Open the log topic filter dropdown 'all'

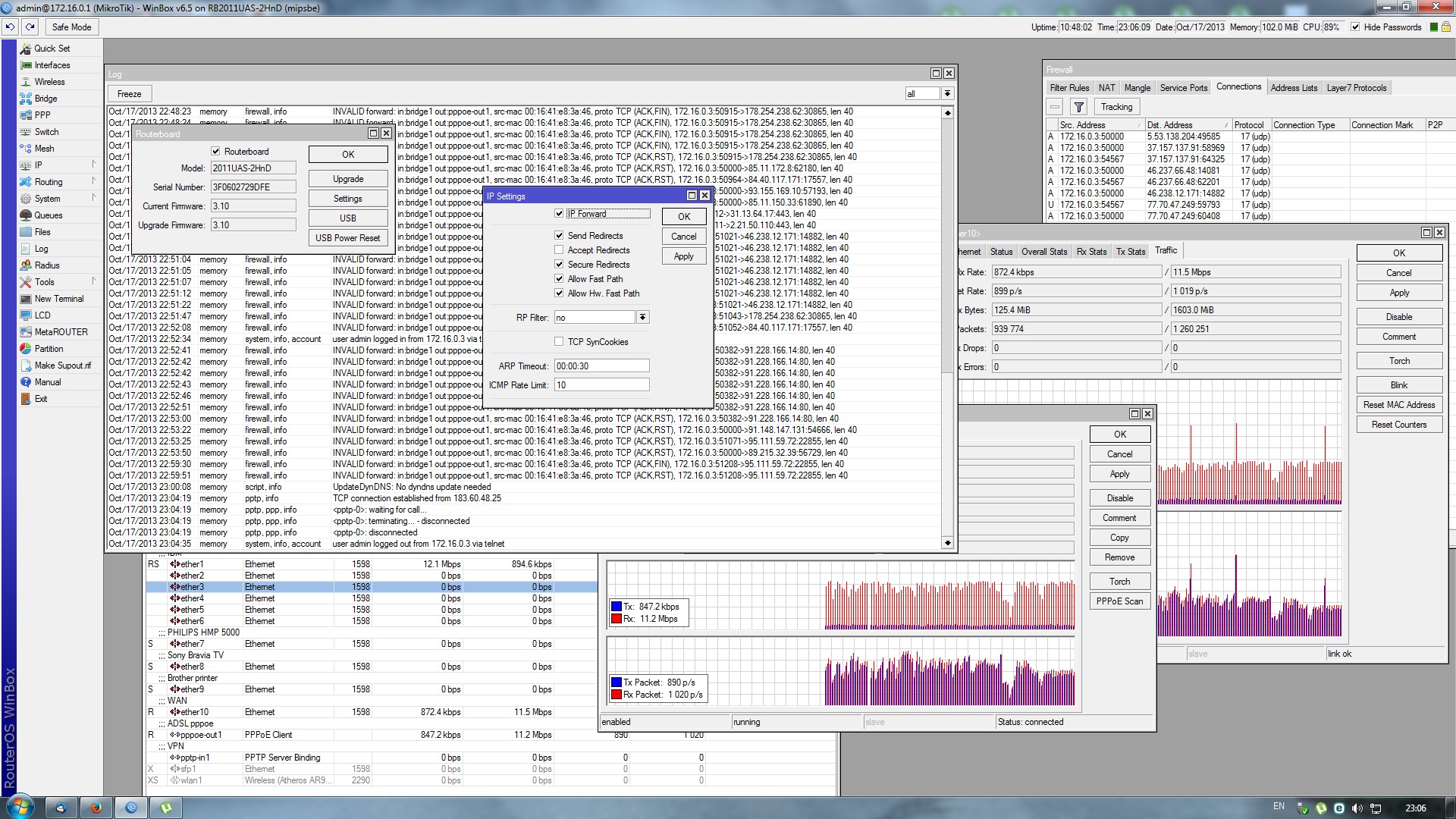947,94
